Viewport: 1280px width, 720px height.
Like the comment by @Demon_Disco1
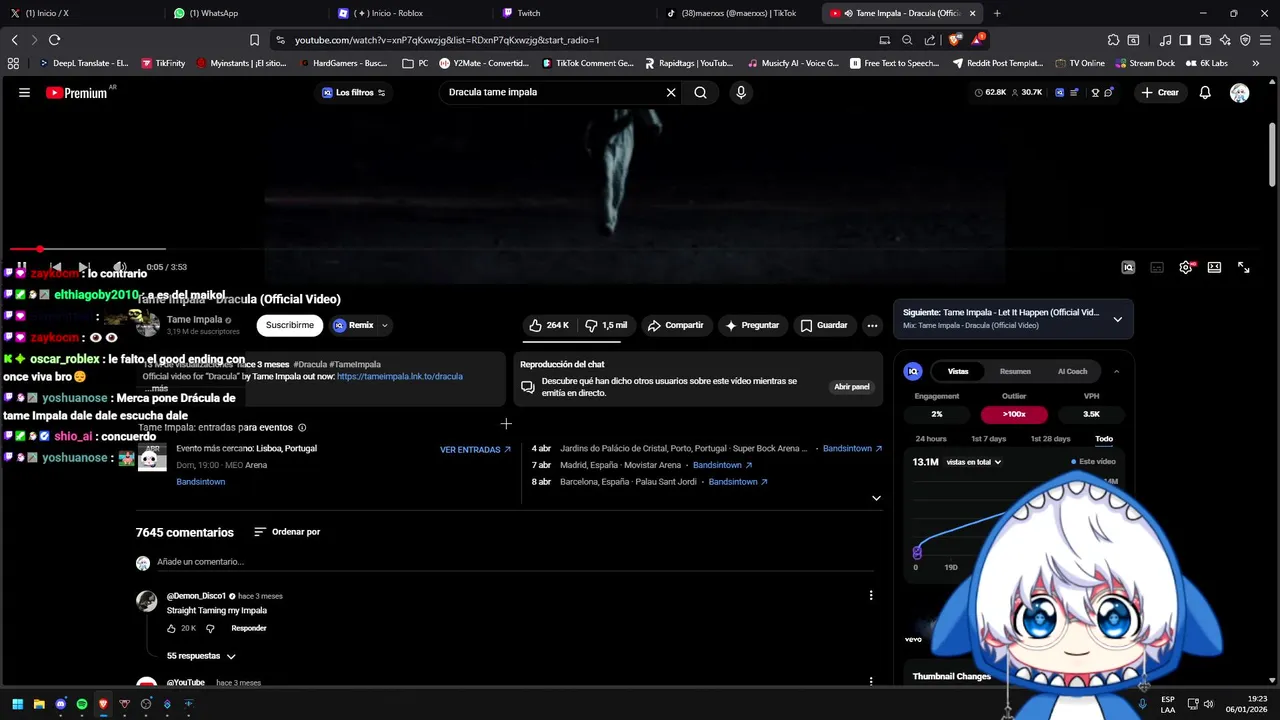point(172,628)
